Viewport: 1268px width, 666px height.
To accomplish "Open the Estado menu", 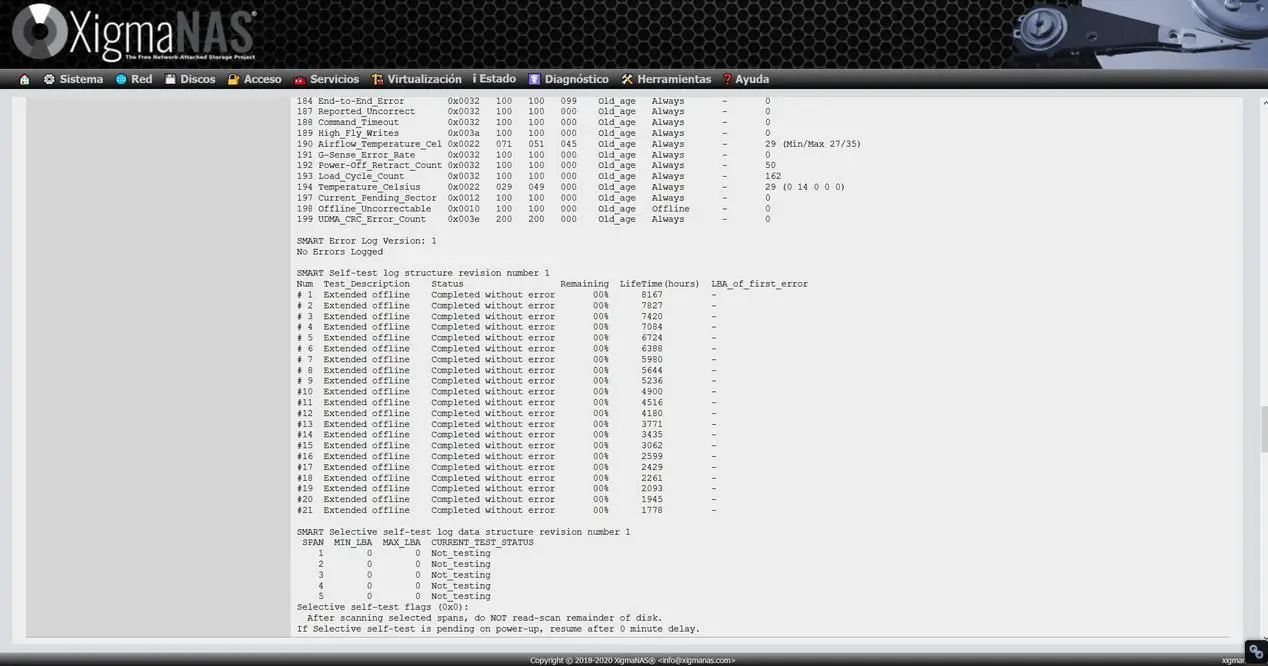I will [494, 79].
